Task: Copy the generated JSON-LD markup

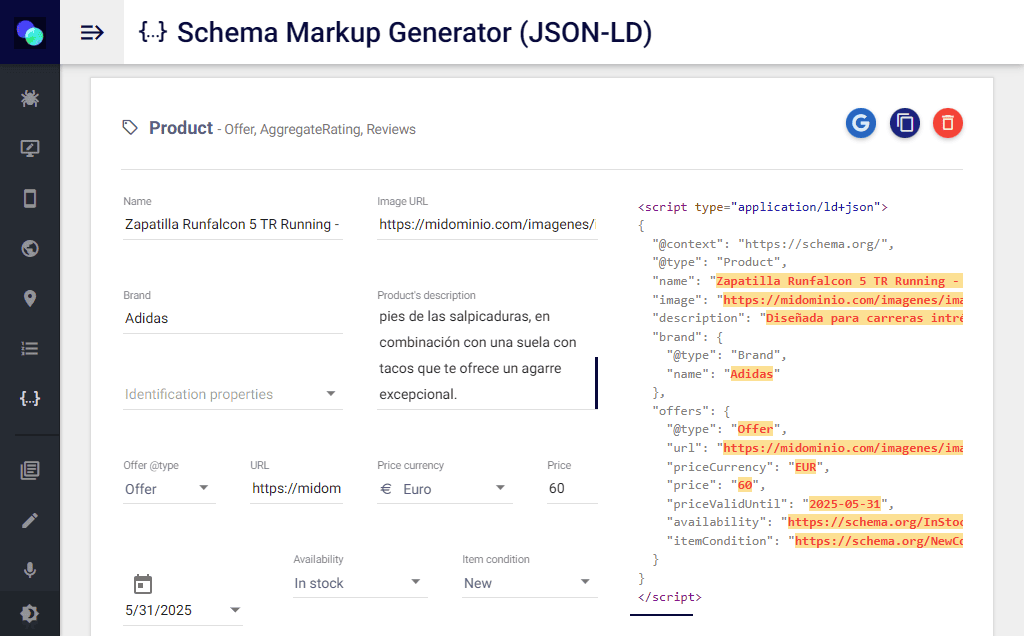Action: (904, 123)
